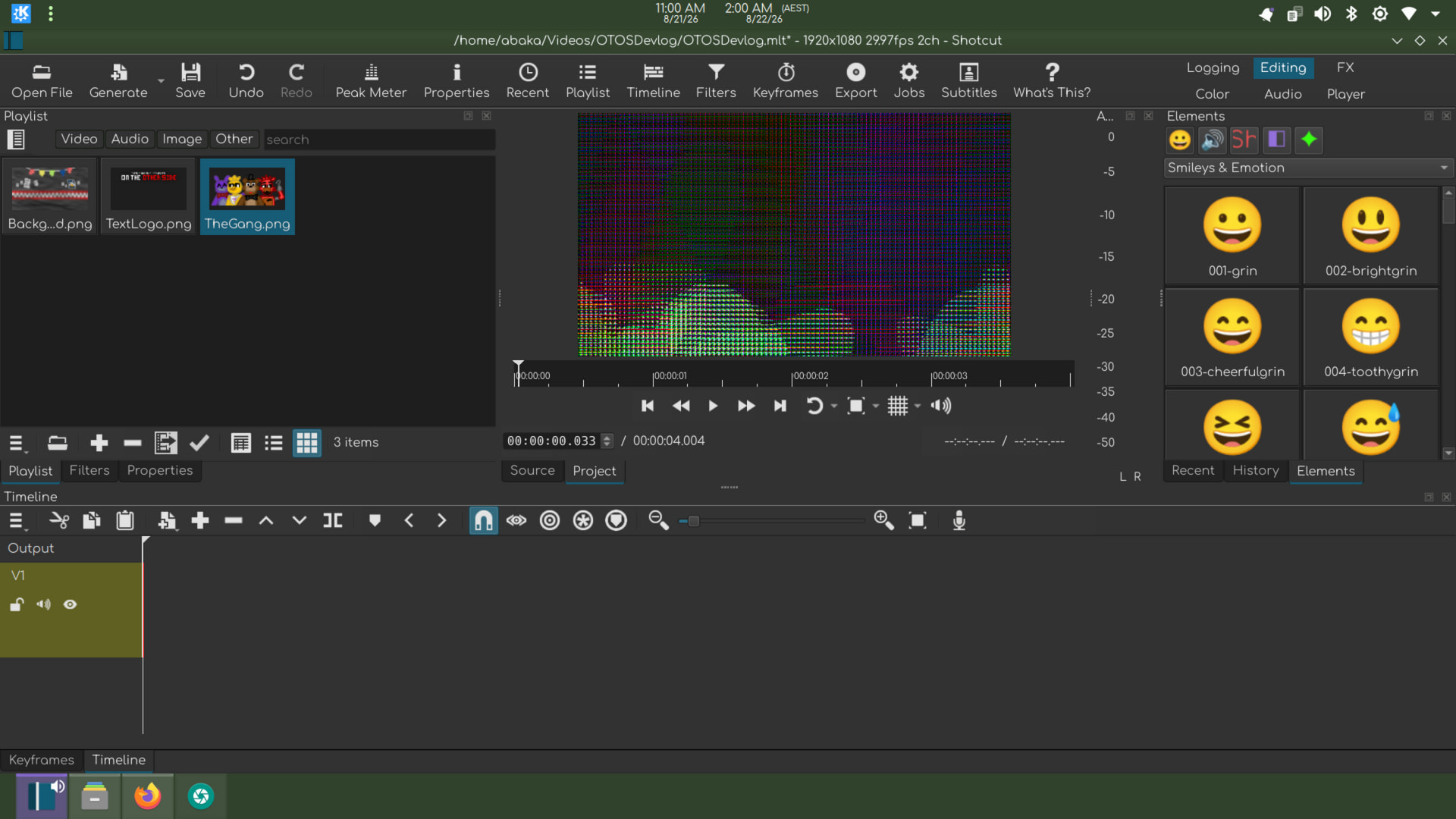The width and height of the screenshot is (1456, 819).
Task: Toggle scrub while dragging eye-wave button
Action: pos(516,520)
